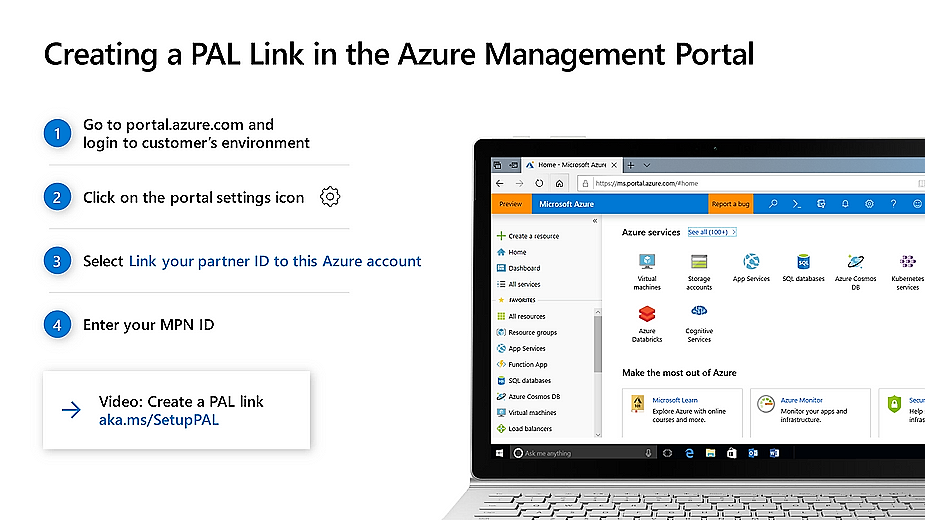Screen dimensions: 925x520
Task: Click the browser home button
Action: click(559, 184)
